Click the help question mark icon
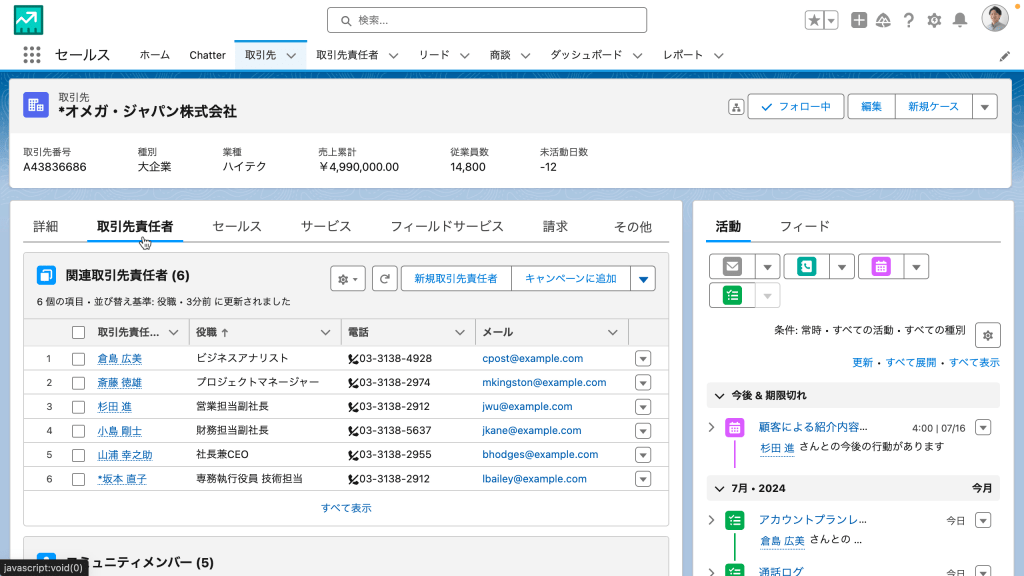Screen dimensions: 1024x576 click(909, 20)
